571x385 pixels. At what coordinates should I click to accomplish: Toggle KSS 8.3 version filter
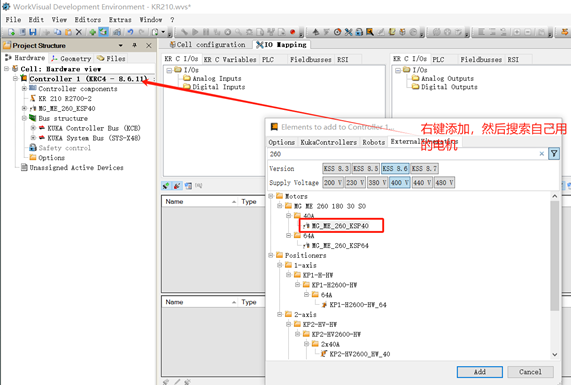[x=336, y=168]
